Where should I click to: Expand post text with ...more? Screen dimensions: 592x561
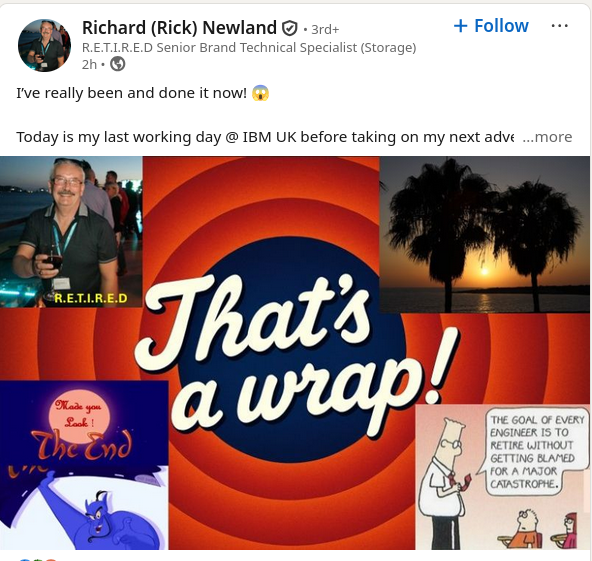coord(547,137)
